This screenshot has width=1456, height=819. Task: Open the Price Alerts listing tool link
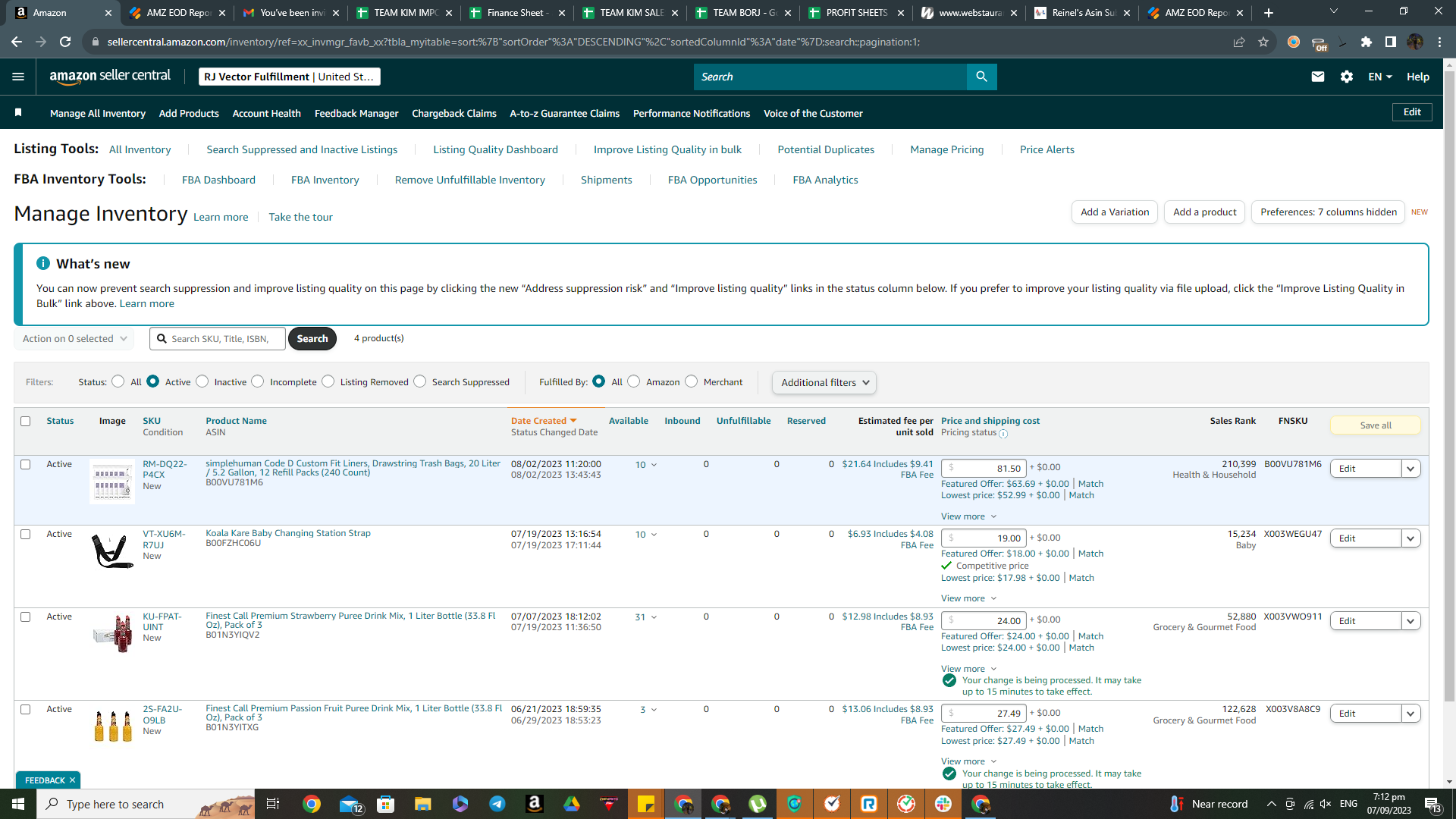coord(1047,149)
